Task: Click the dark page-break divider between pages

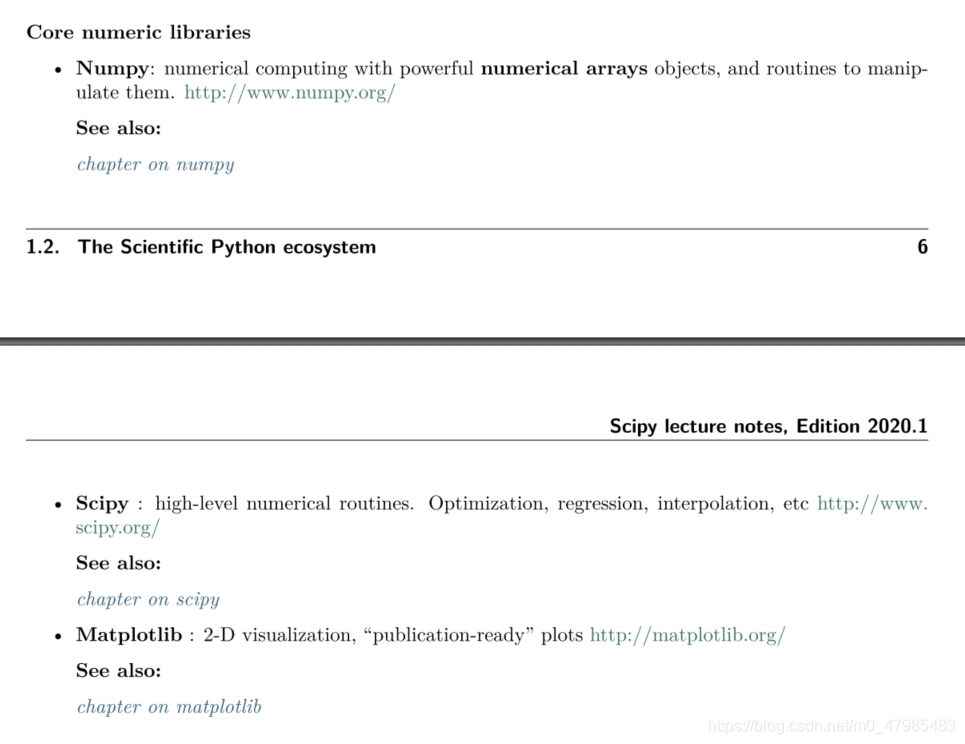Action: 482,342
